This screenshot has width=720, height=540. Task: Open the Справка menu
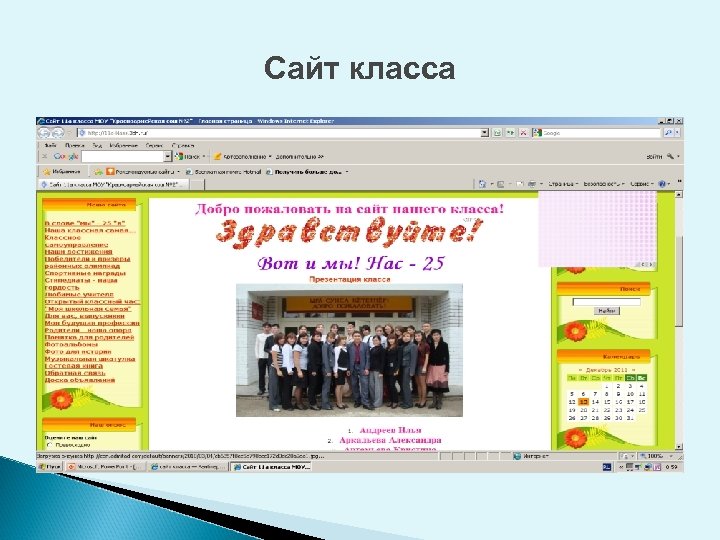coord(183,146)
